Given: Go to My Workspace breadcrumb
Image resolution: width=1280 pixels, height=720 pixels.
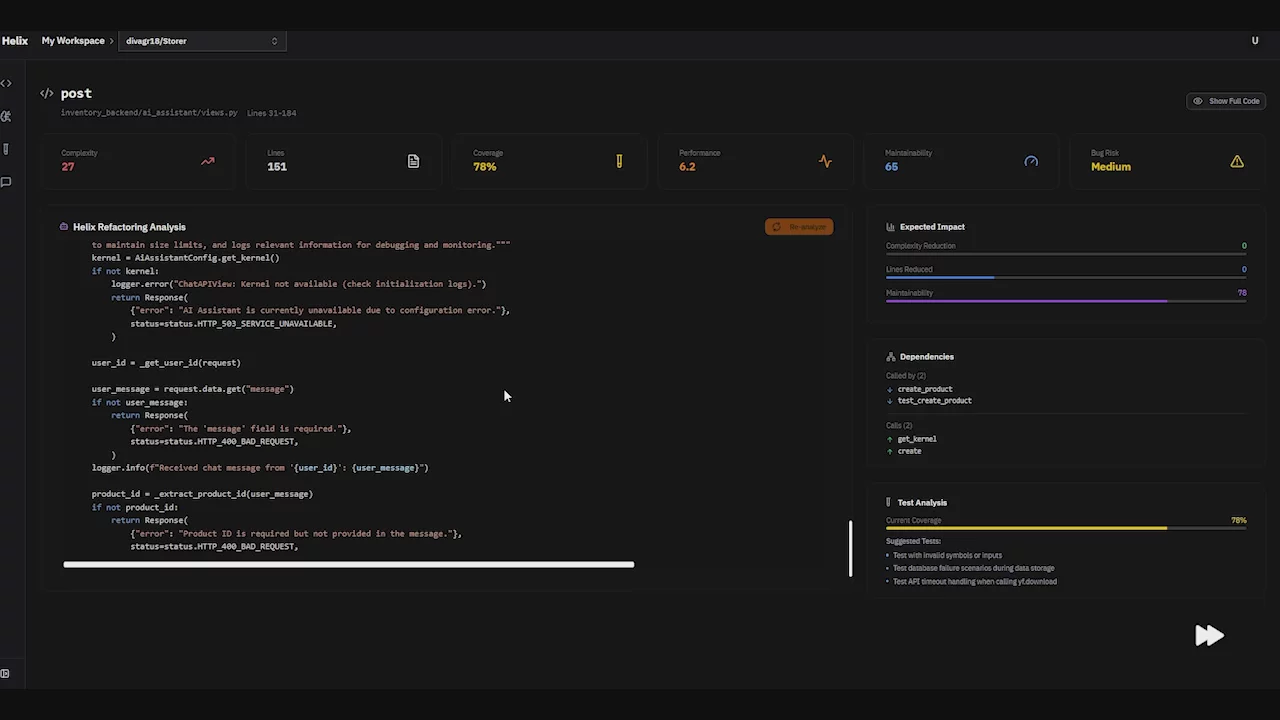Looking at the screenshot, I should (x=73, y=41).
